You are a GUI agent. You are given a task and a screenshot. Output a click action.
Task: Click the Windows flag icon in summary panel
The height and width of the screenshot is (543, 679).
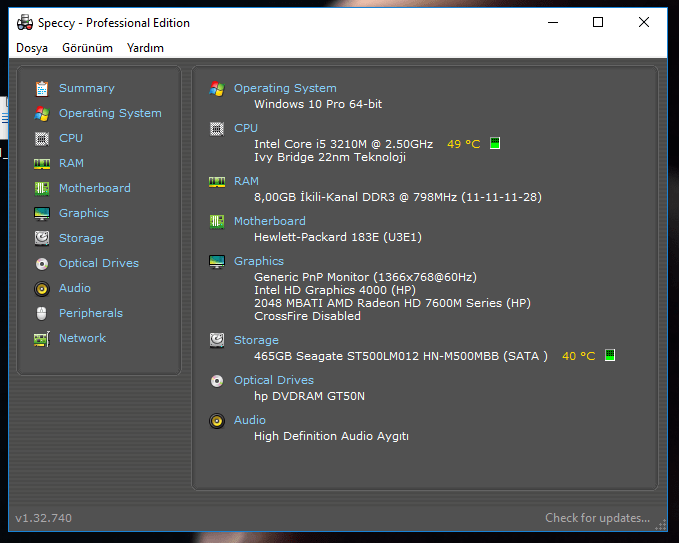(x=217, y=89)
